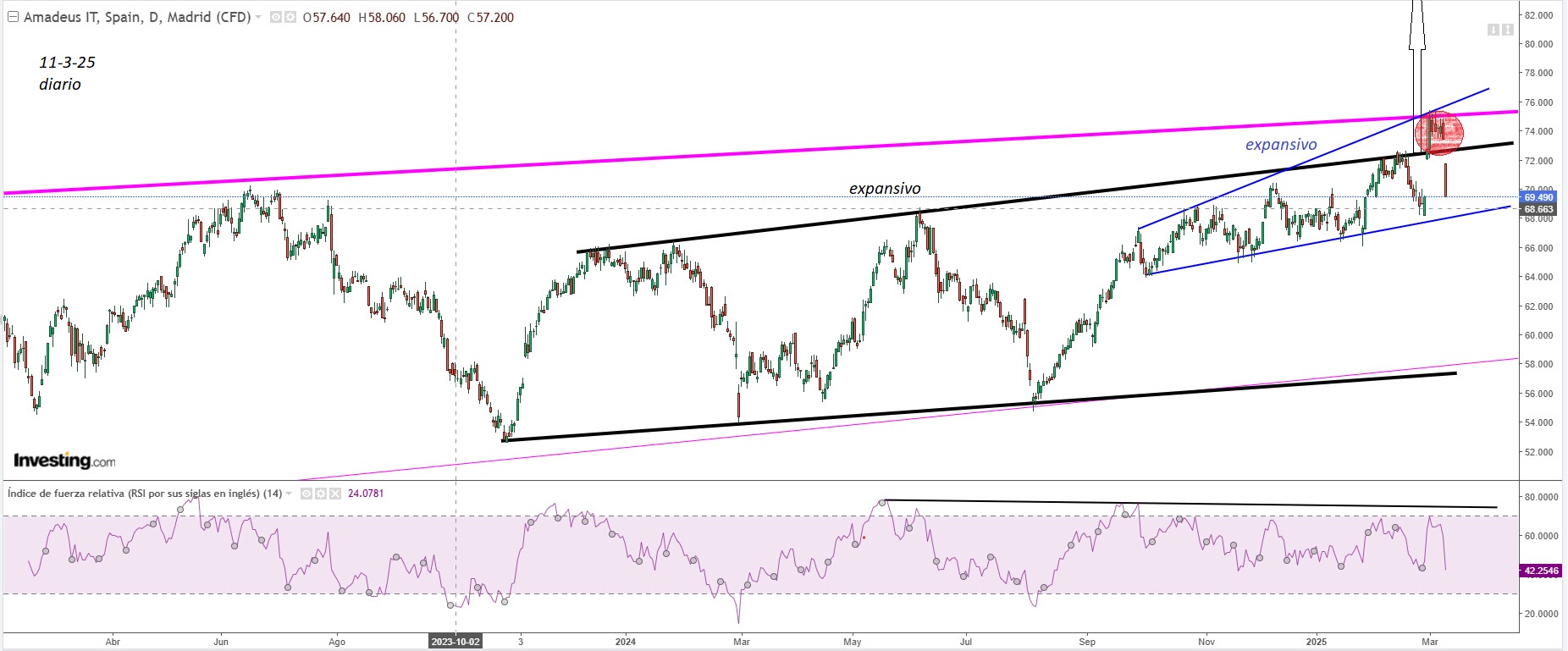Select the 68.663 dark price label
The height and width of the screenshot is (651, 1568).
1539,209
